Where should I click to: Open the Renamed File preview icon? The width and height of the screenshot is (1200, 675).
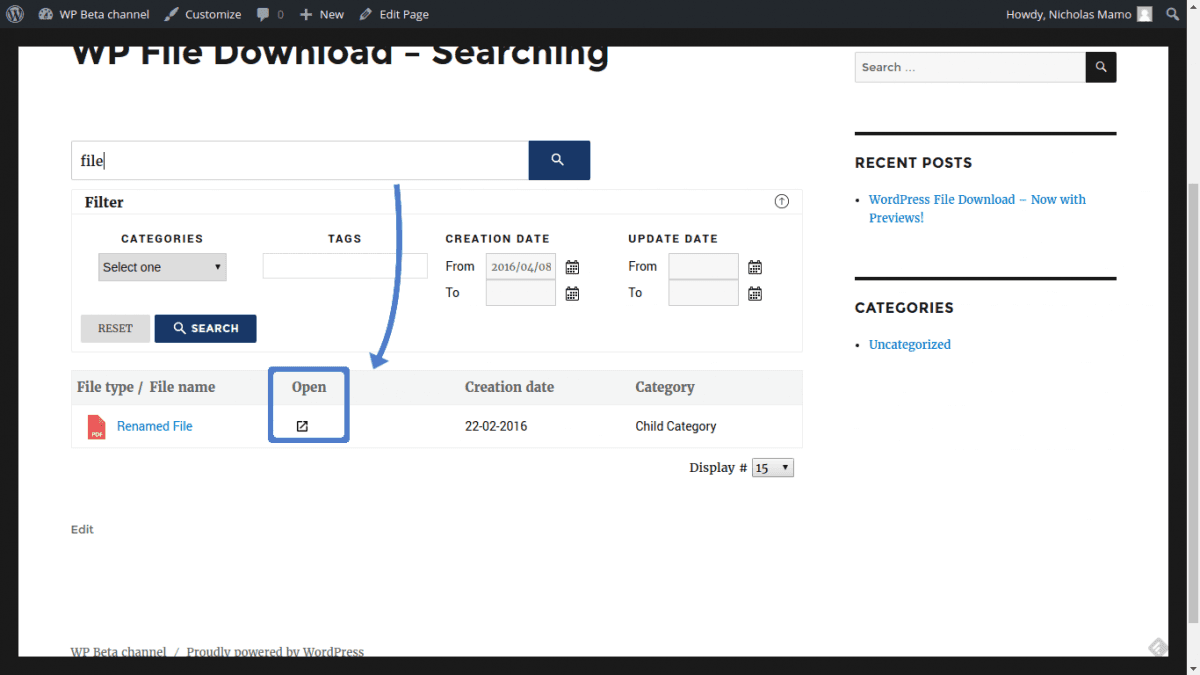click(x=302, y=426)
